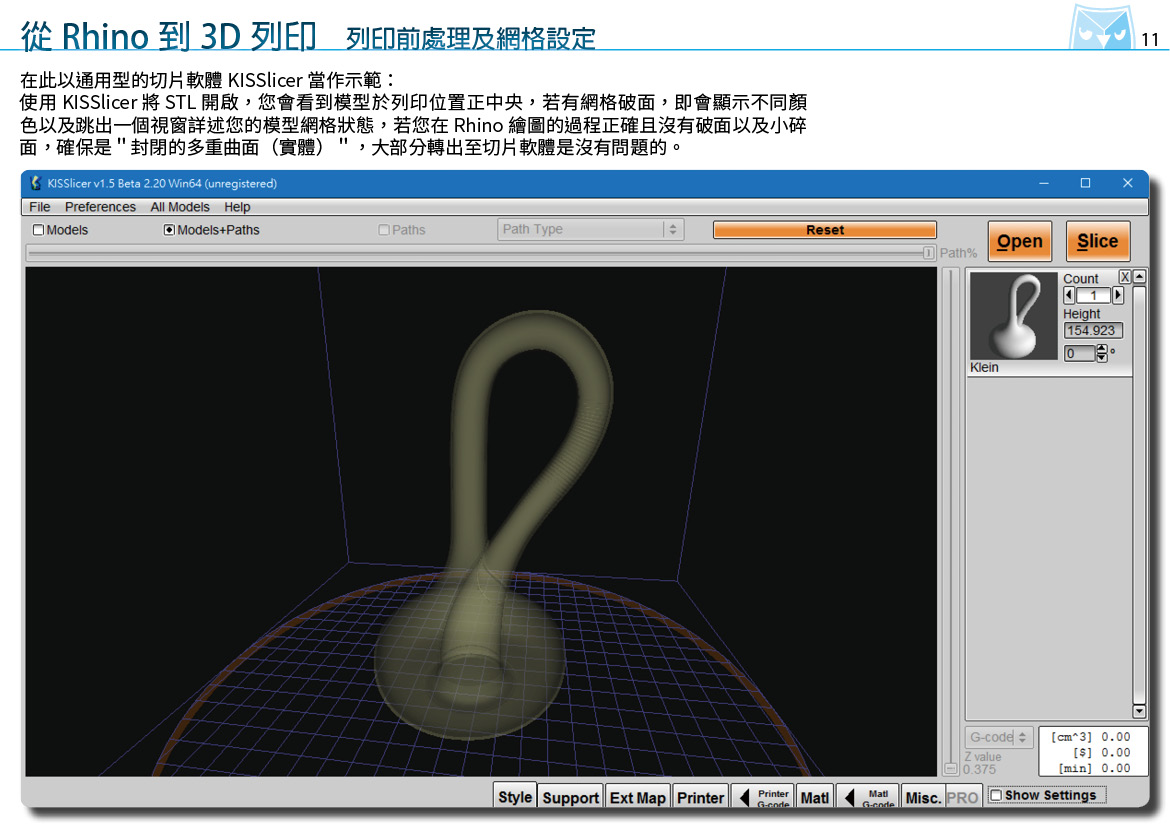Click the owl logo beside page number 11
Screen dimensions: 1170x827
point(1101,28)
